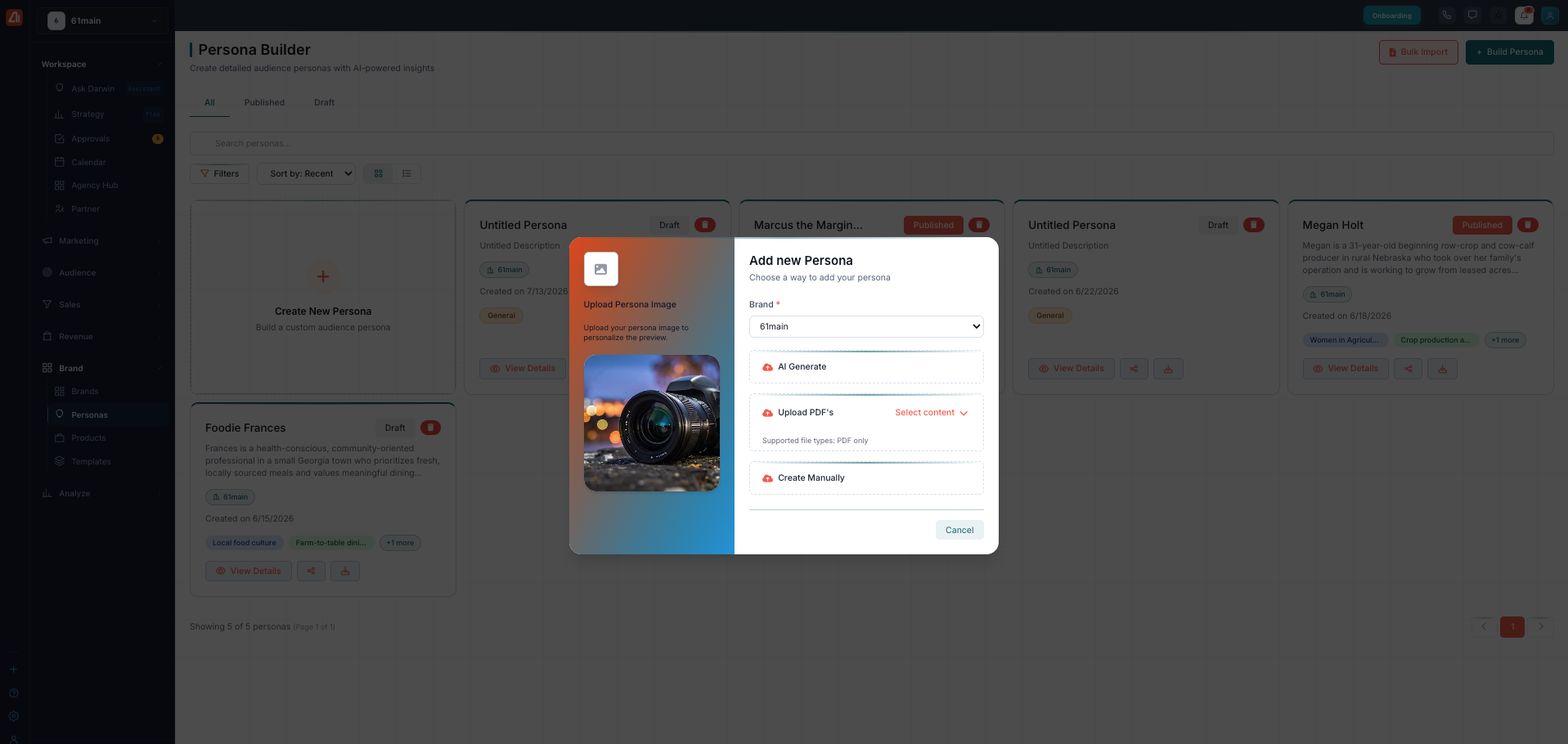
Task: View Details of Megan Holt persona
Action: point(1346,369)
